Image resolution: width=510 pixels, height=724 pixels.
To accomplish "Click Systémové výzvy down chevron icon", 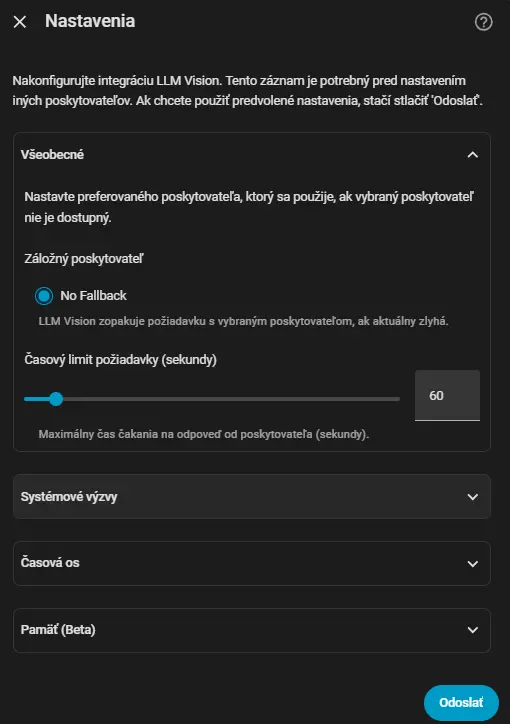I will [473, 497].
